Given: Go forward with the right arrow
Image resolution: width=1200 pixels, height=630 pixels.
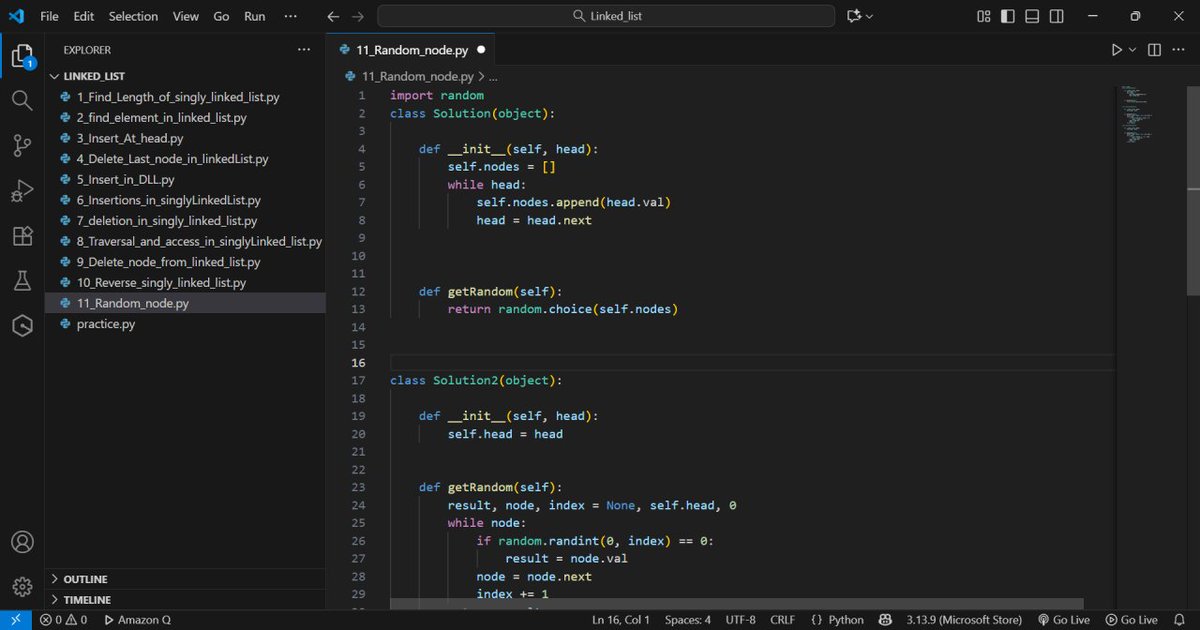Looking at the screenshot, I should [358, 16].
